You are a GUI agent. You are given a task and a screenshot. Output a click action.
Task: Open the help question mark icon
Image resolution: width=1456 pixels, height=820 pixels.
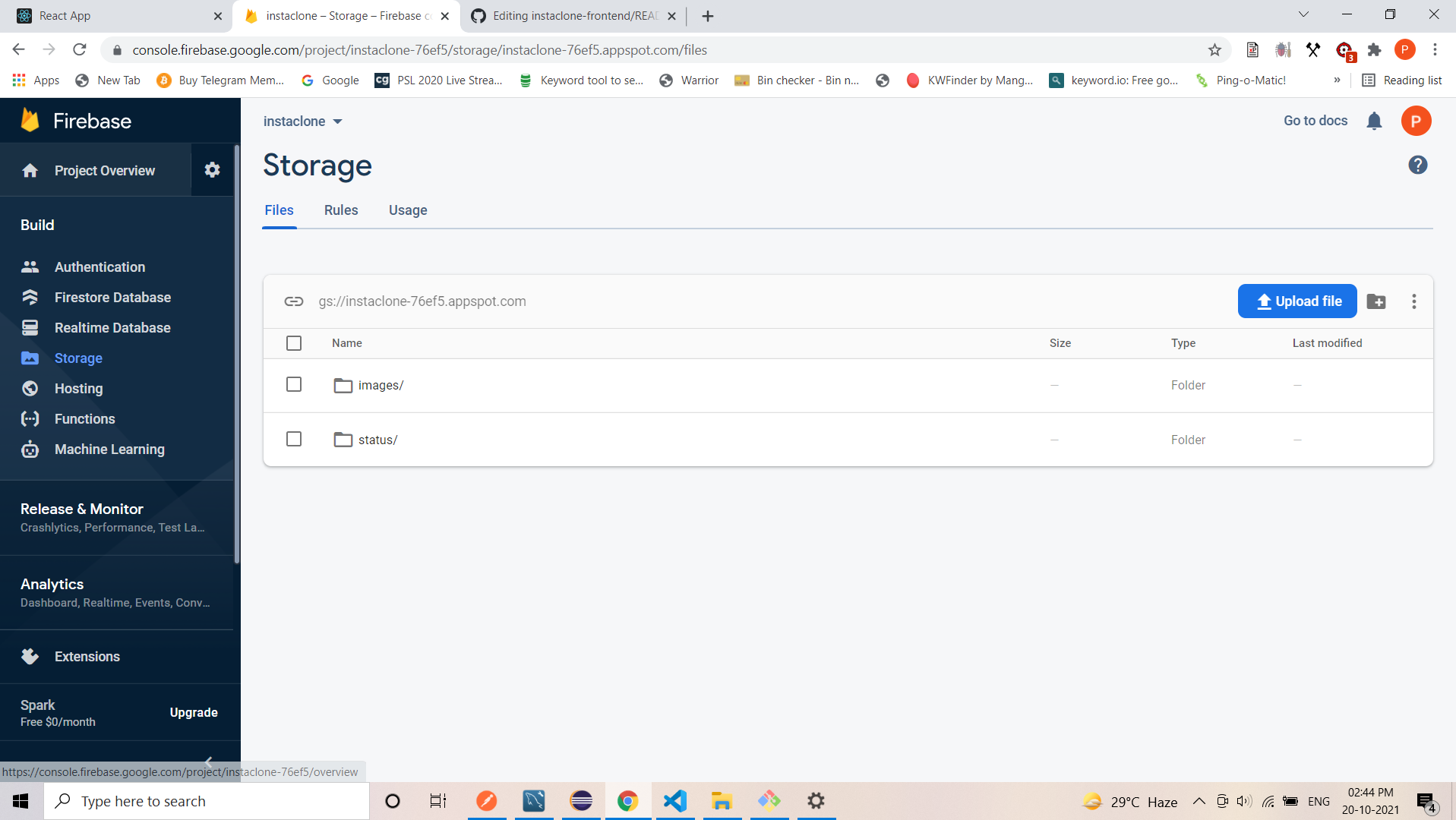point(1417,165)
